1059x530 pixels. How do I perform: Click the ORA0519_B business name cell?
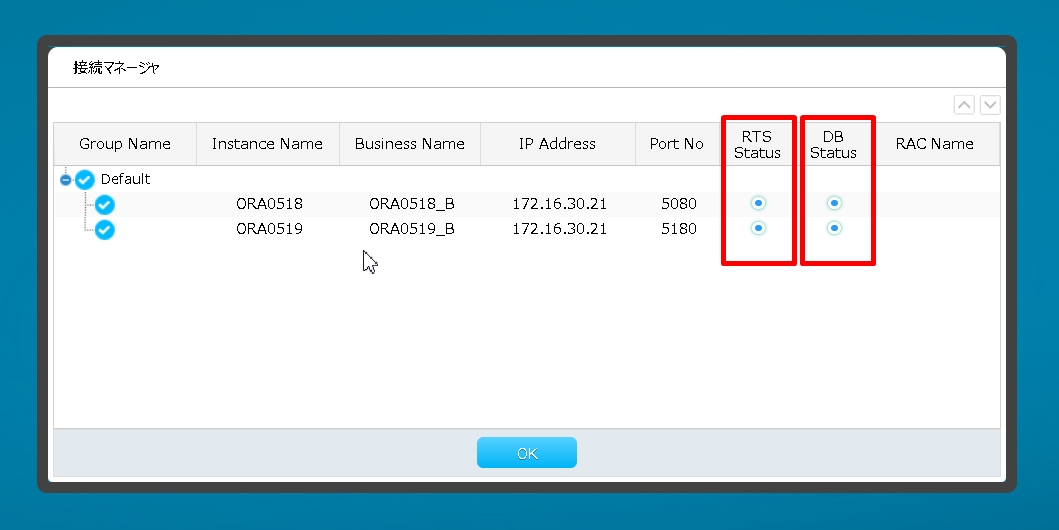point(412,229)
